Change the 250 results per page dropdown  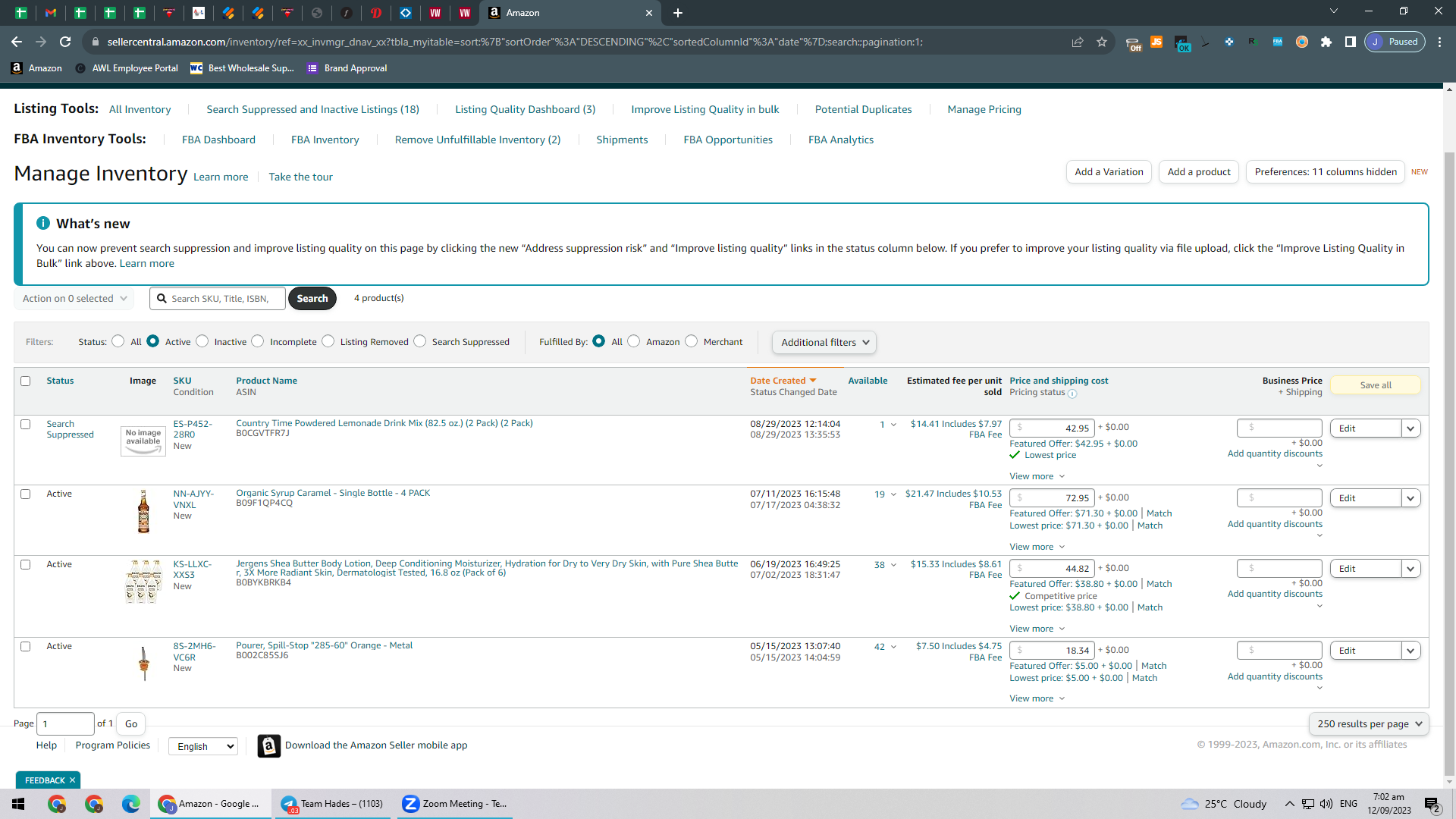tap(1369, 724)
